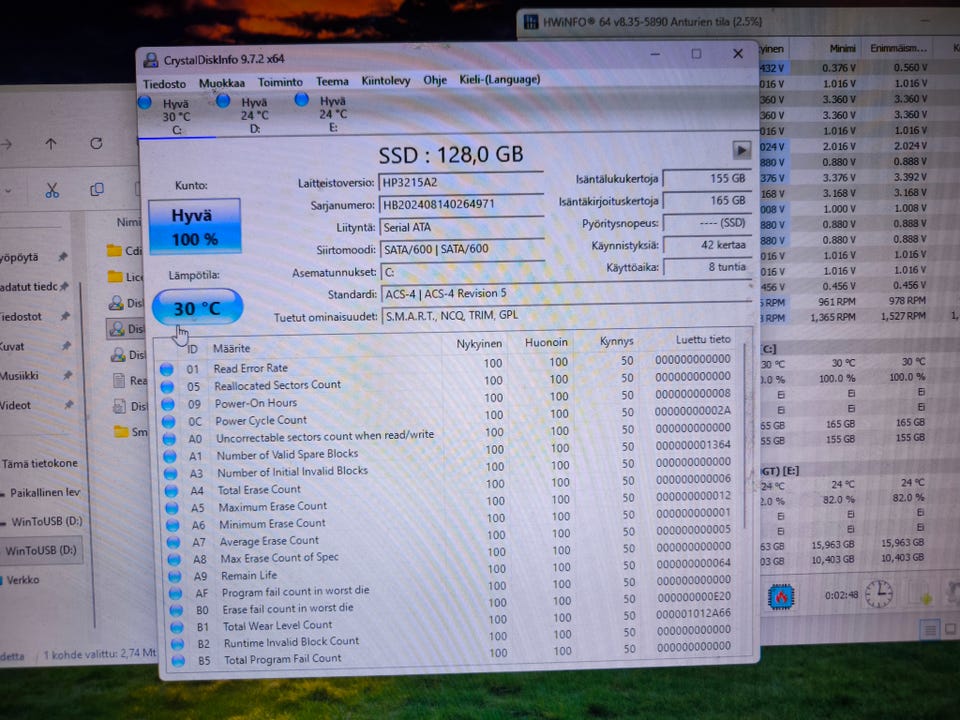Select the C: drive tab at 30 °C
Viewport: 960px width, 720px height.
pyautogui.click(x=176, y=116)
